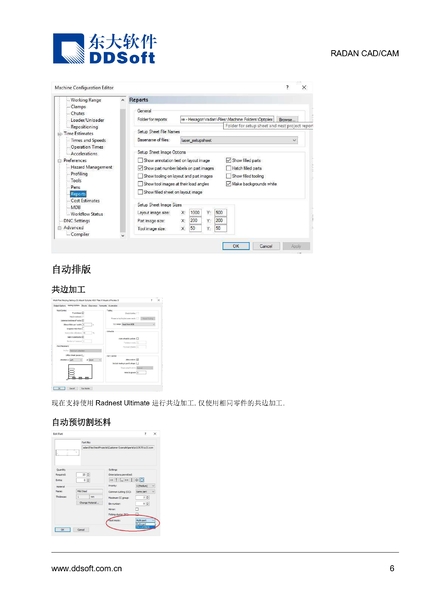Image resolution: width=424 pixels, height=600 pixels.
Task: Uncheck Show part number labels on part images
Action: (x=140, y=168)
